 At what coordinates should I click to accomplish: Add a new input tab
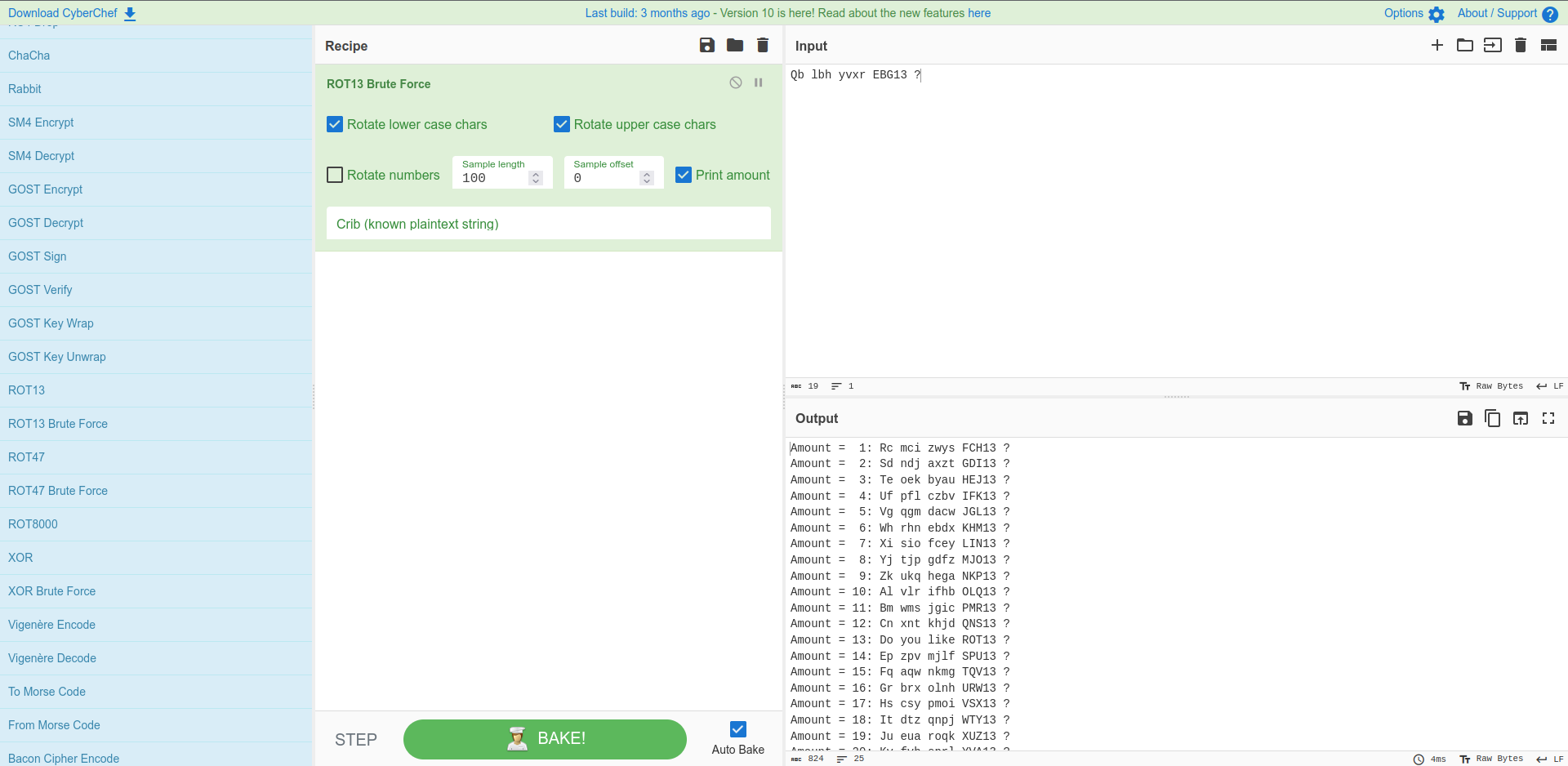(x=1437, y=45)
